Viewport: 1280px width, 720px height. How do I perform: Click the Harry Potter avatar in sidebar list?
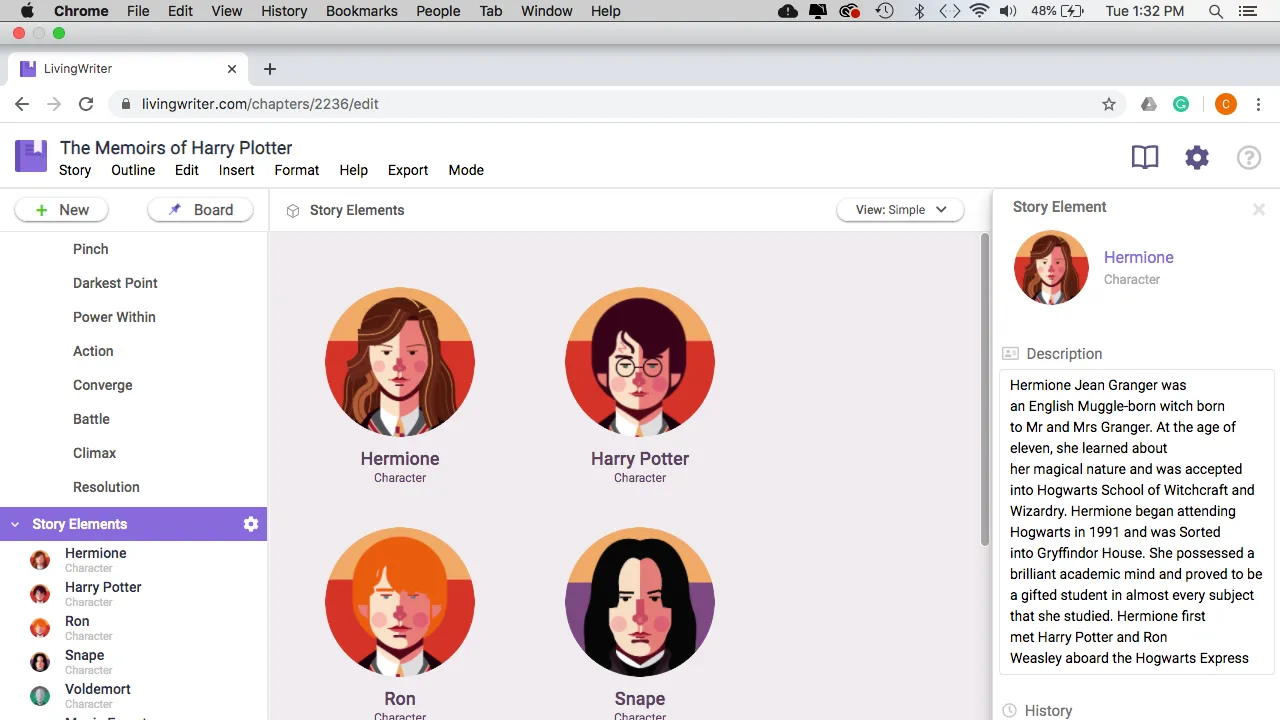point(40,594)
